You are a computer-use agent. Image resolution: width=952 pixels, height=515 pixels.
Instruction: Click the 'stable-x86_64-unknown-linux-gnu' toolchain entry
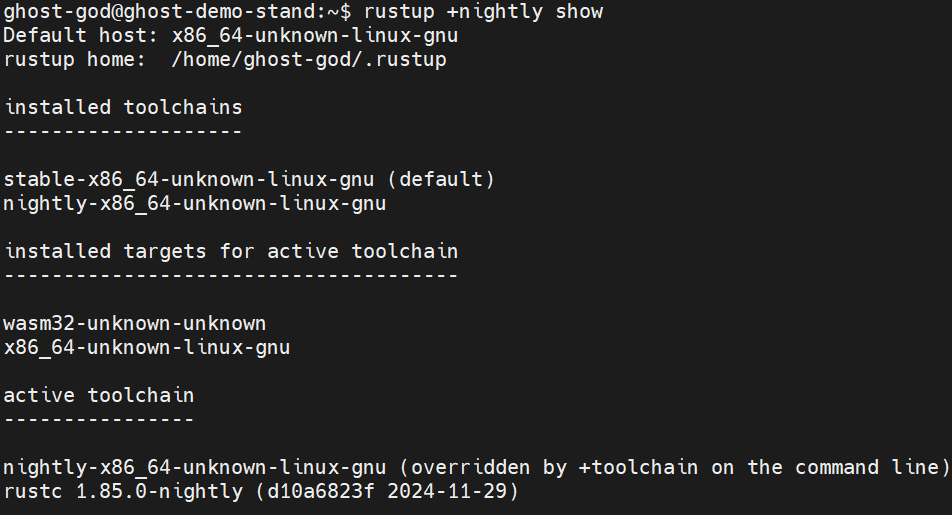(189, 180)
